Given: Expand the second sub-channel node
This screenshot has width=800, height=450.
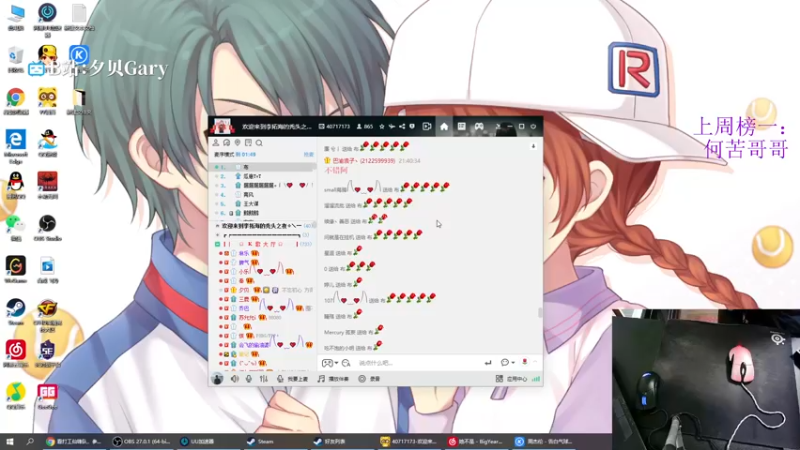Looking at the screenshot, I should [x=218, y=235].
